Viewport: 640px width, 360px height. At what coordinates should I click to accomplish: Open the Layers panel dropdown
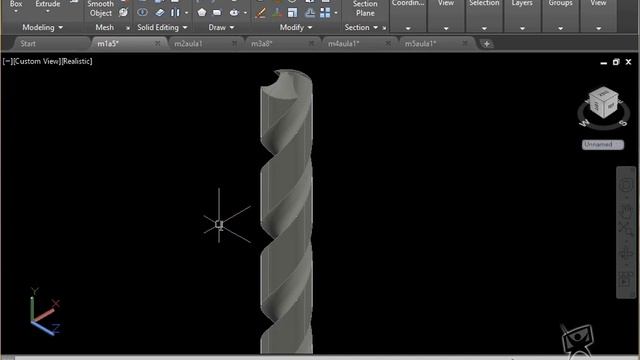pos(522,28)
